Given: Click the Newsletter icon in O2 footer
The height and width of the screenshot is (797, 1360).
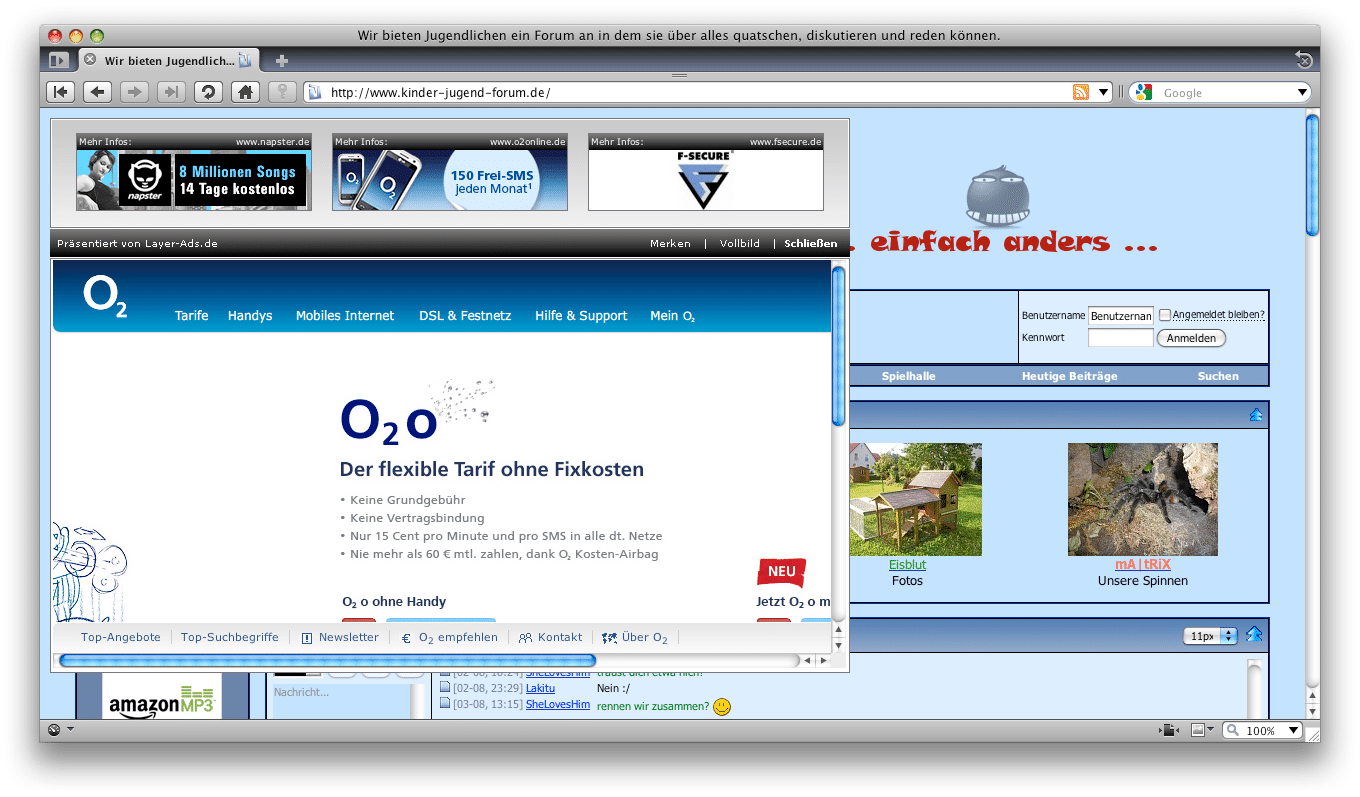Looking at the screenshot, I should point(307,638).
